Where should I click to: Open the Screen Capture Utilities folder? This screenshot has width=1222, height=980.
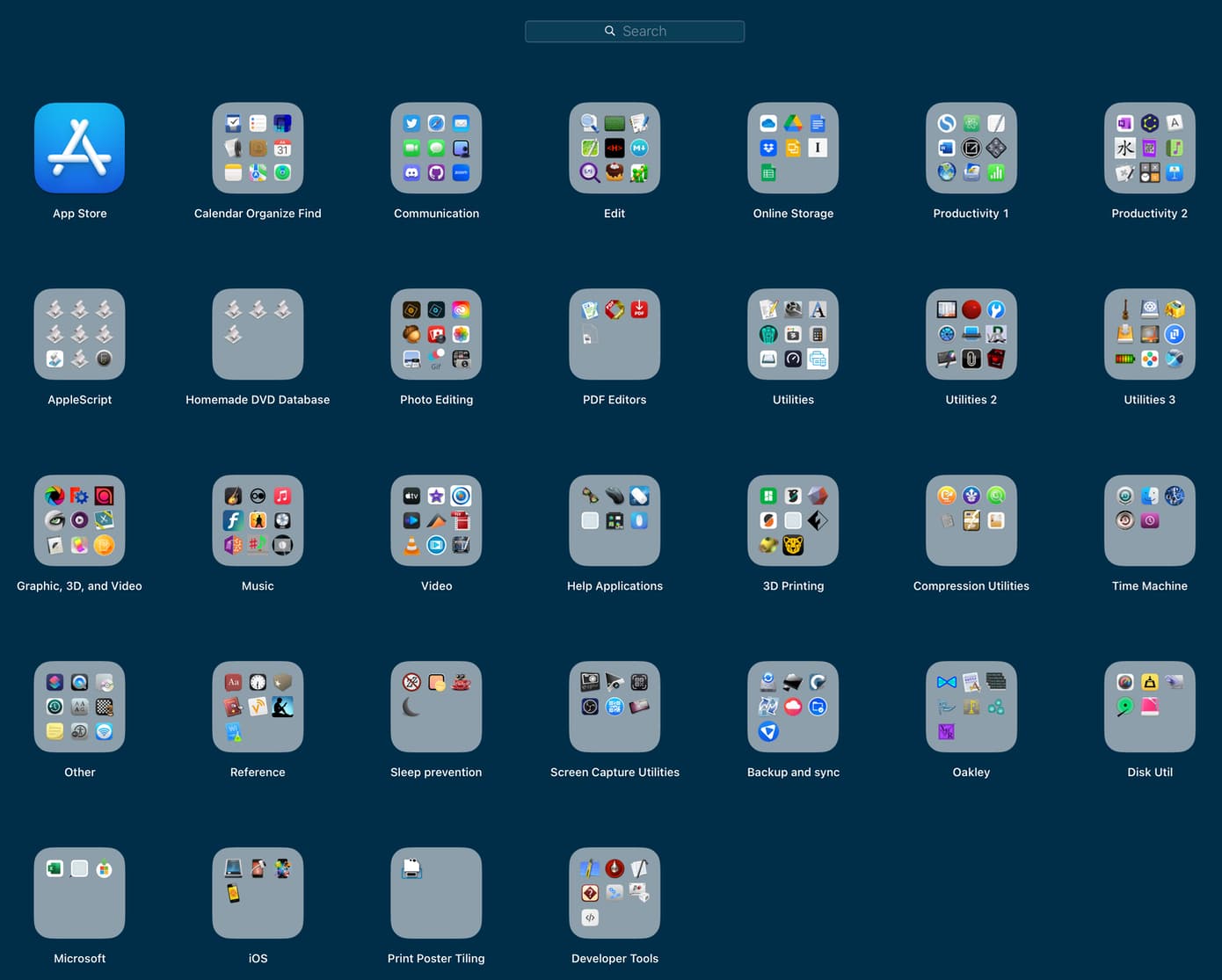point(615,707)
